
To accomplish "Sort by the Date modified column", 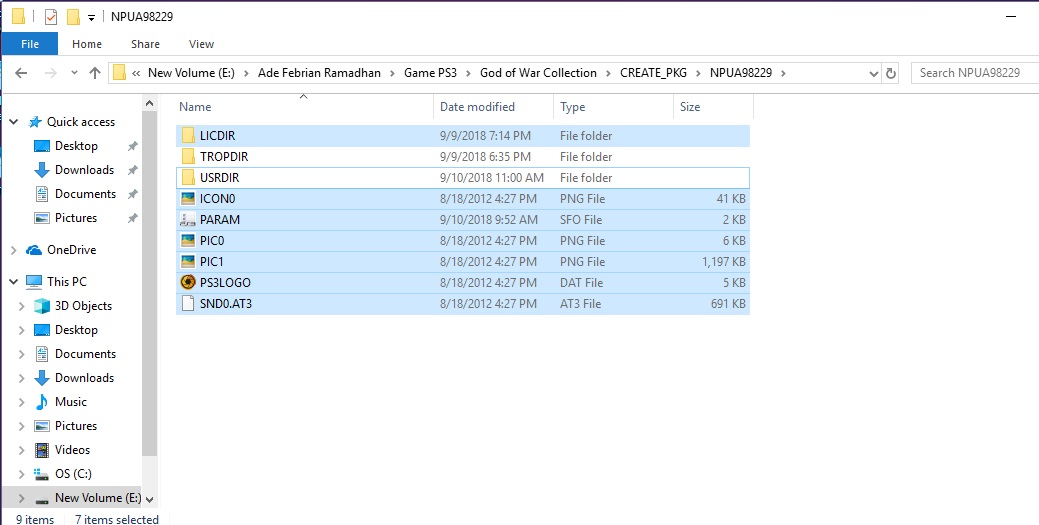I will point(494,107).
